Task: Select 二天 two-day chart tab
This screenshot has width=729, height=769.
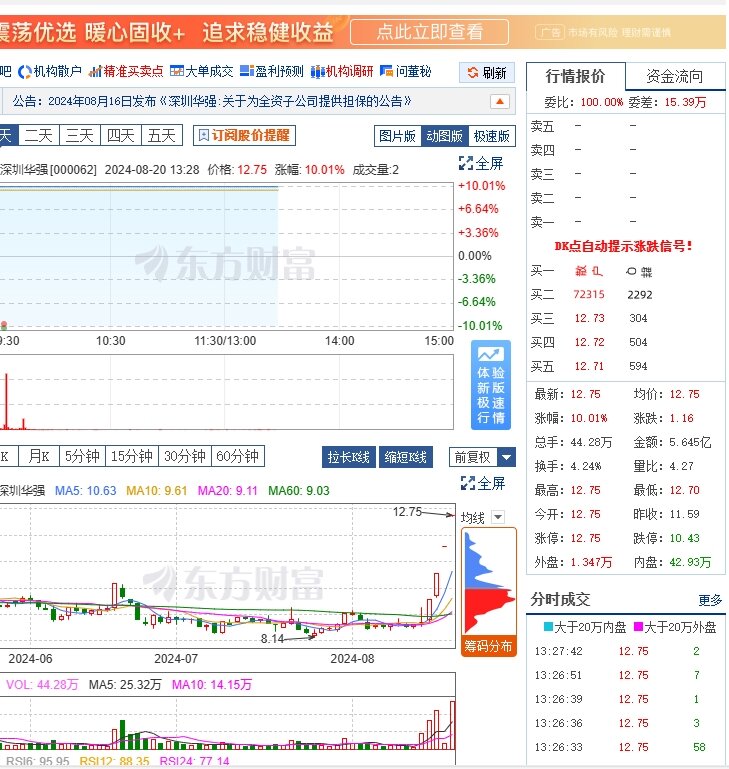Action: click(39, 135)
